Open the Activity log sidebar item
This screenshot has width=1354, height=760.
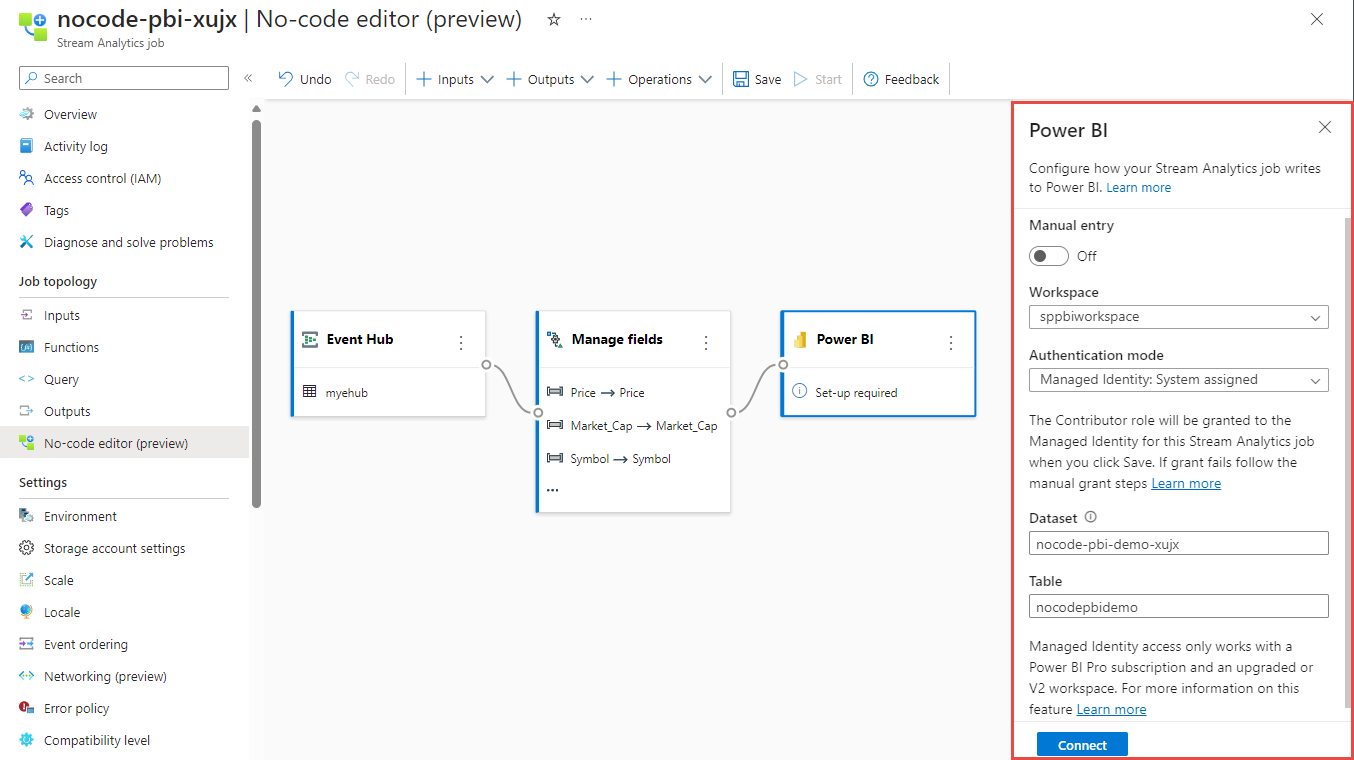tap(75, 145)
